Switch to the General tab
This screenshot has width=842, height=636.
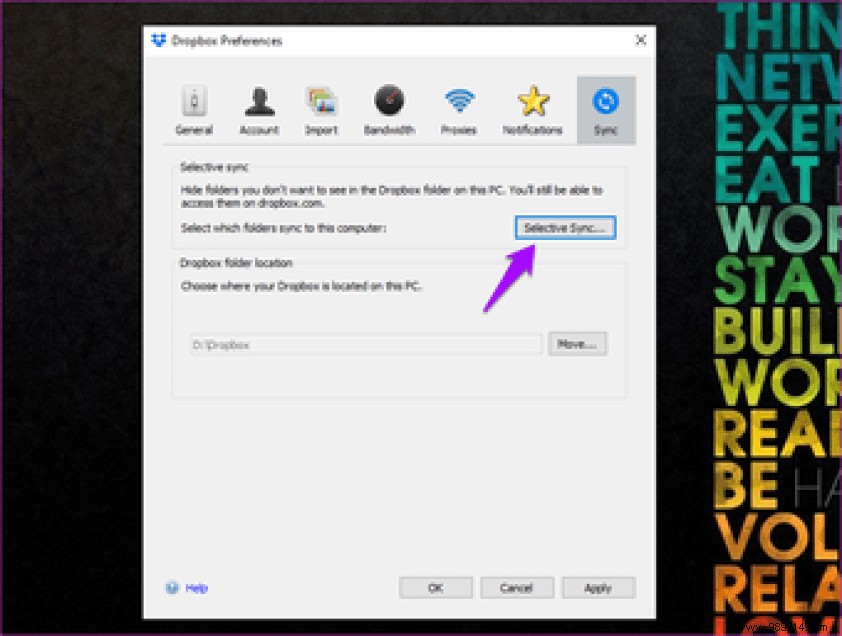pyautogui.click(x=193, y=108)
